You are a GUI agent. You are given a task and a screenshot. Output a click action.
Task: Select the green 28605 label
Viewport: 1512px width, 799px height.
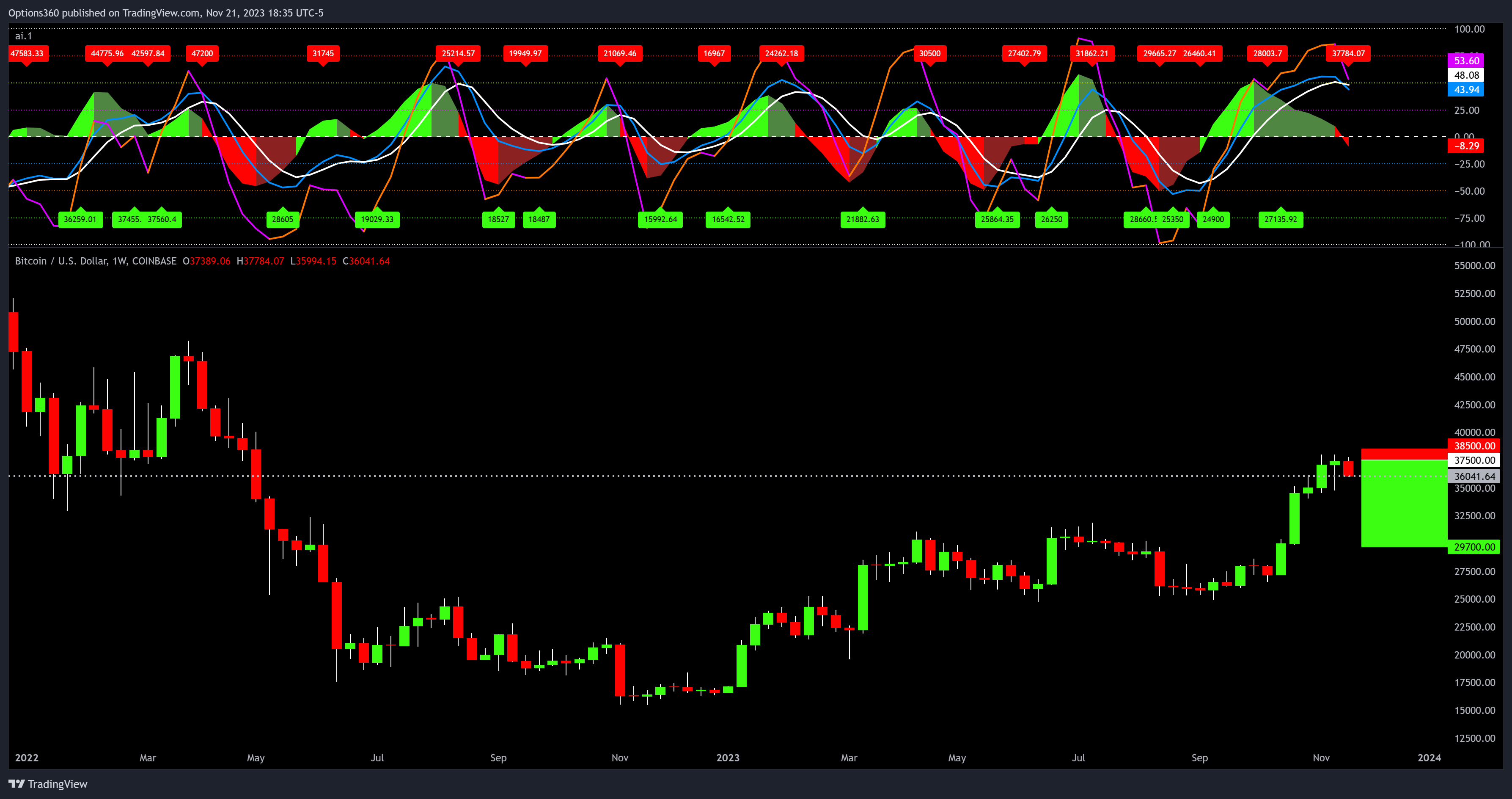[x=282, y=220]
